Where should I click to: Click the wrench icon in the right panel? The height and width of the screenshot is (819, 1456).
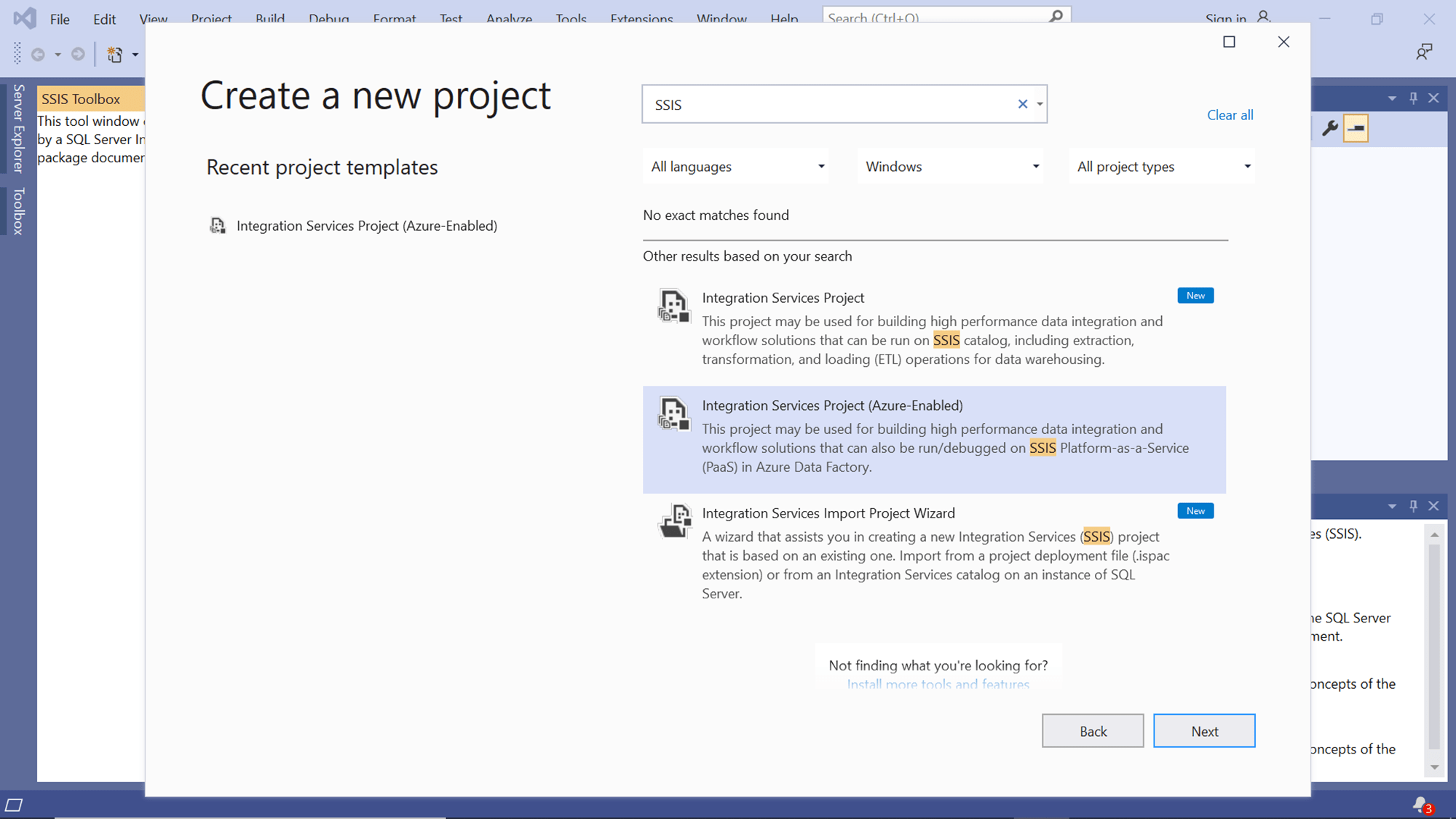(x=1331, y=128)
